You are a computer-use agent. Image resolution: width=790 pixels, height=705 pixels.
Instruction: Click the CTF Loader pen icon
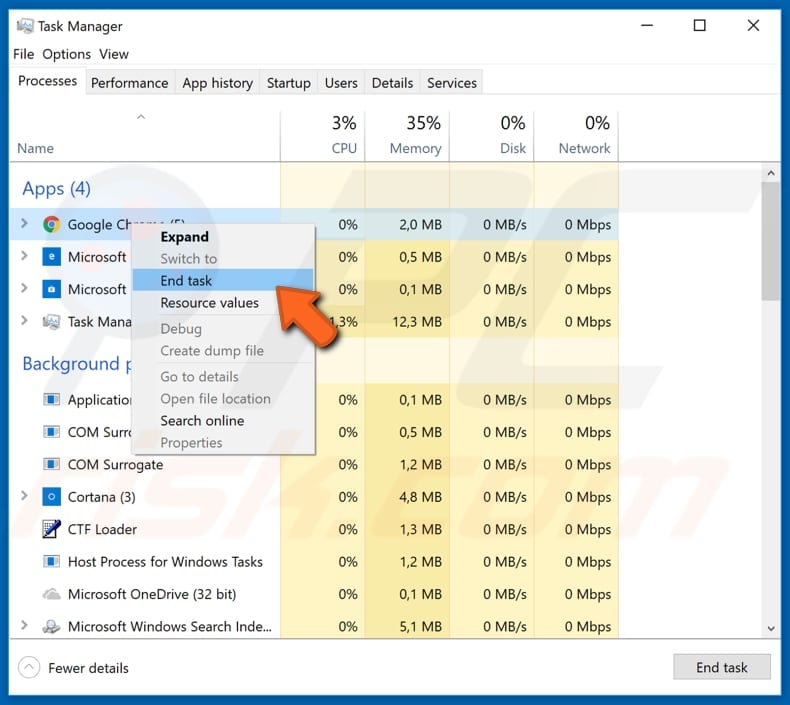tap(51, 529)
